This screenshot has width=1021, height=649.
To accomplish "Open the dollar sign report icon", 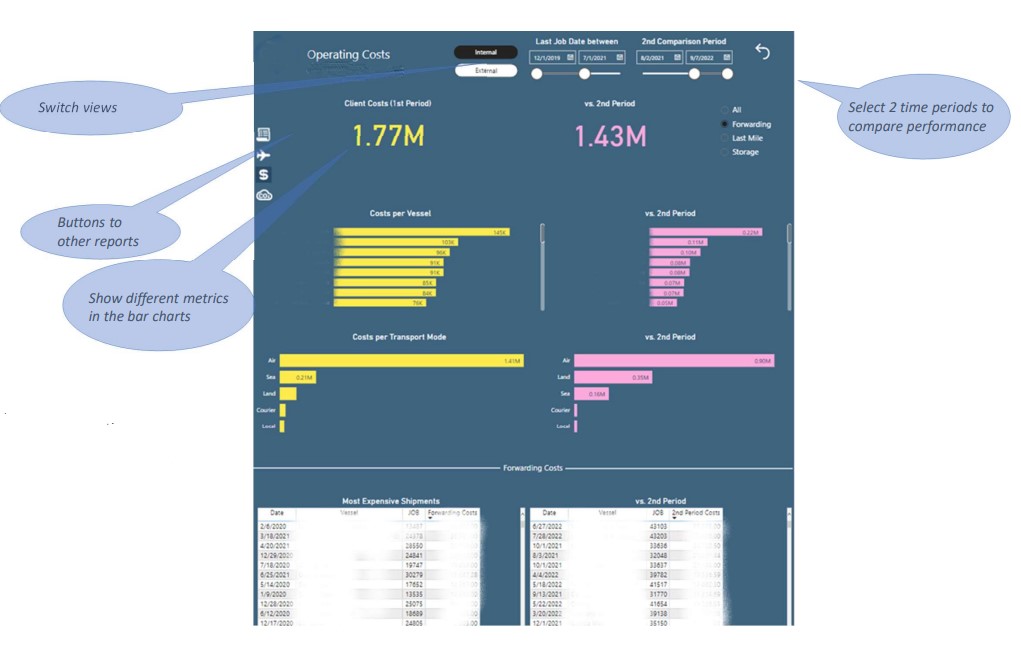I will click(264, 175).
